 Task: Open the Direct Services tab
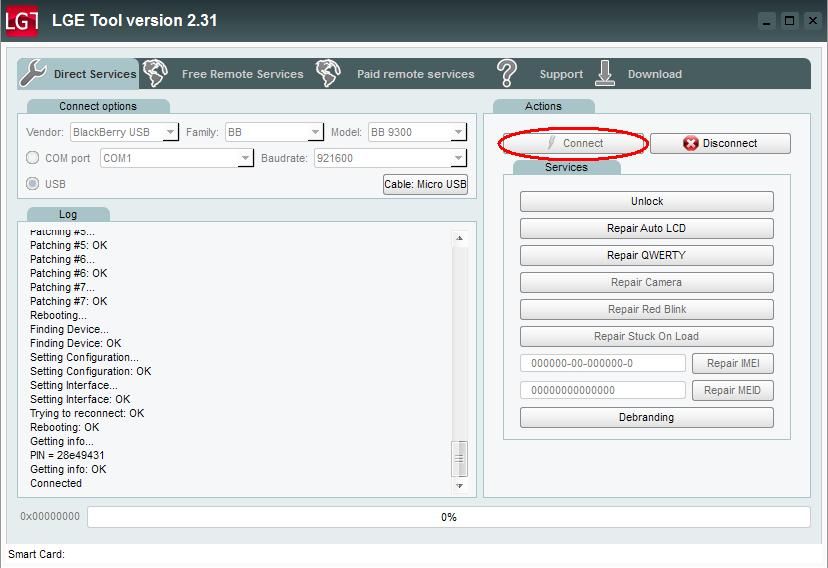coord(78,74)
